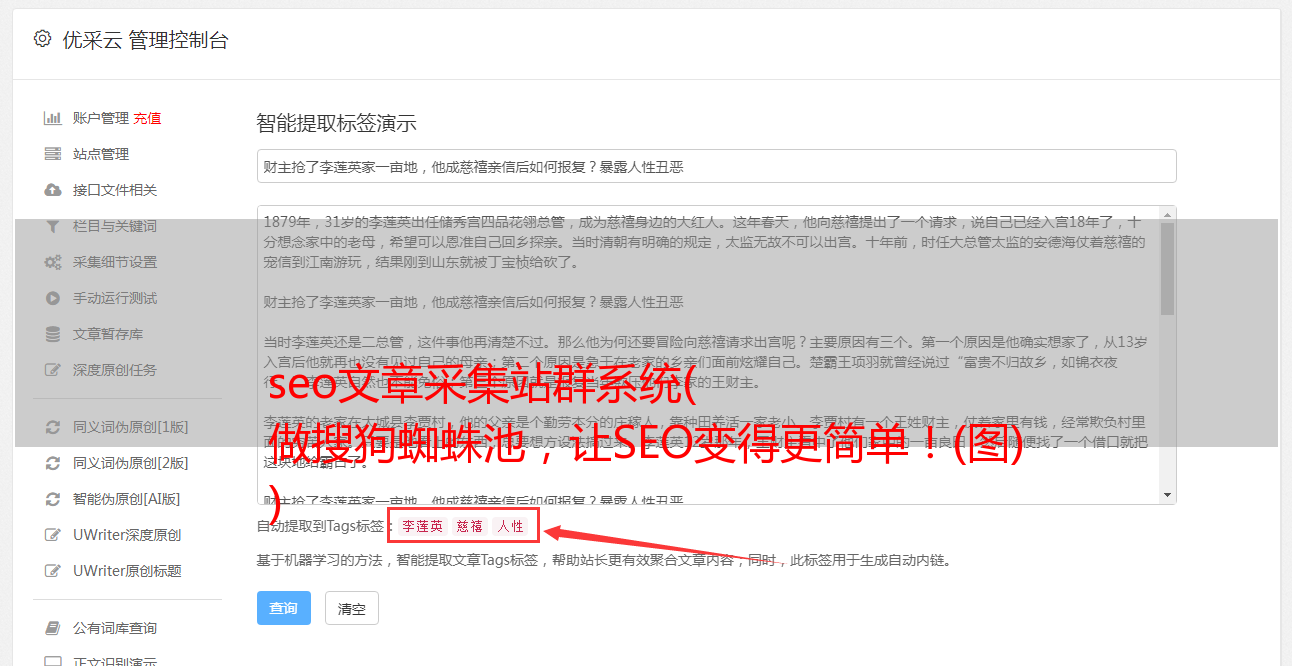Click the 慈禧 extracted tag
The height and width of the screenshot is (666, 1292).
click(469, 526)
